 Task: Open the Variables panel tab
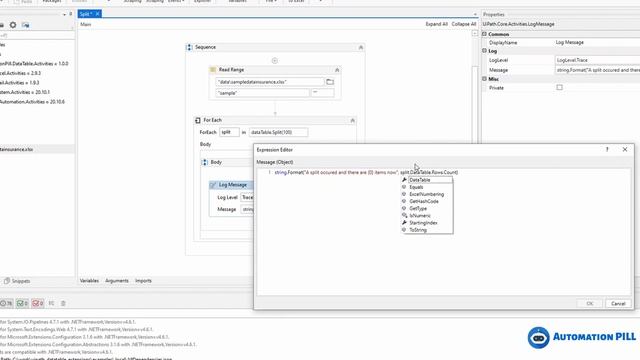click(89, 281)
